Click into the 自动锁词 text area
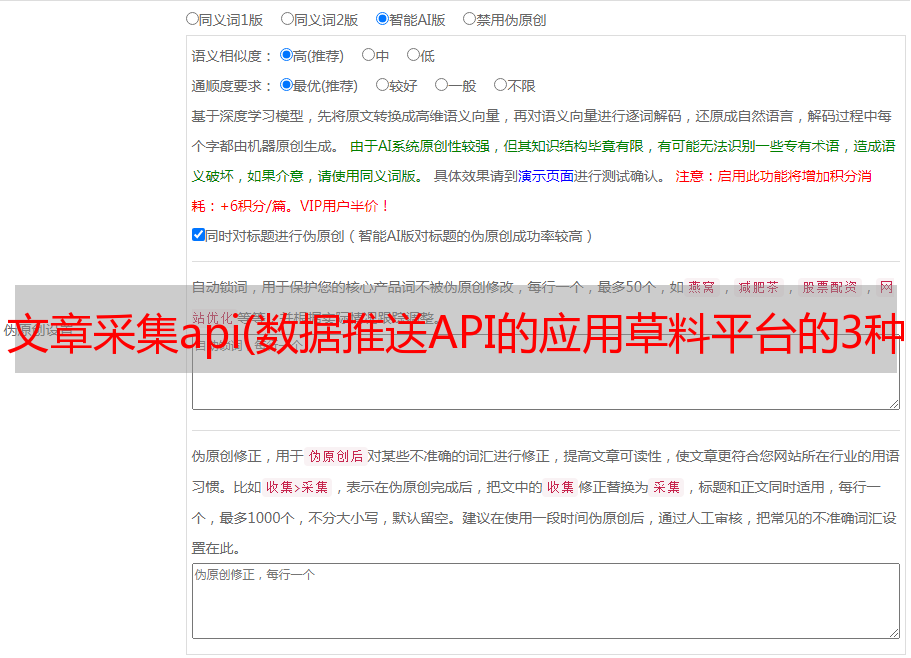Viewport: 911px width, 658px height. pos(545,390)
